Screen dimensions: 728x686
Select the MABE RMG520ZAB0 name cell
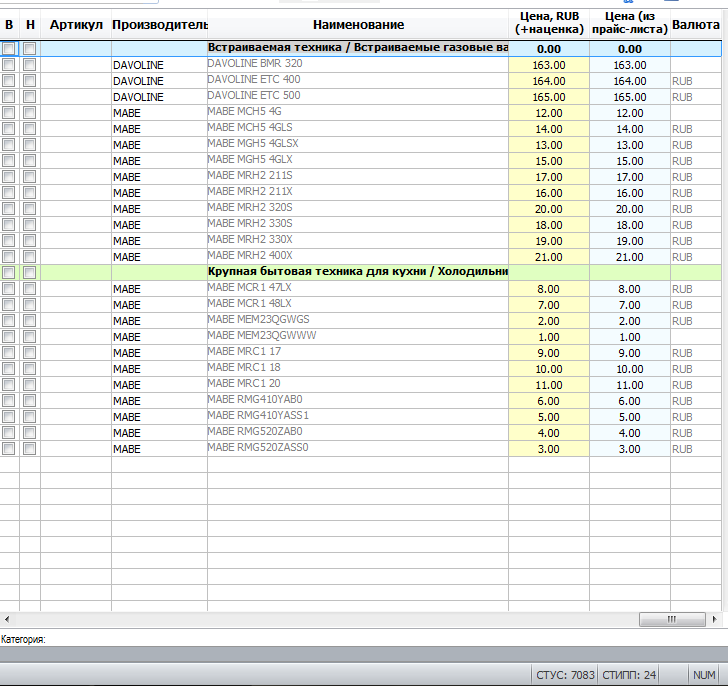click(x=358, y=433)
